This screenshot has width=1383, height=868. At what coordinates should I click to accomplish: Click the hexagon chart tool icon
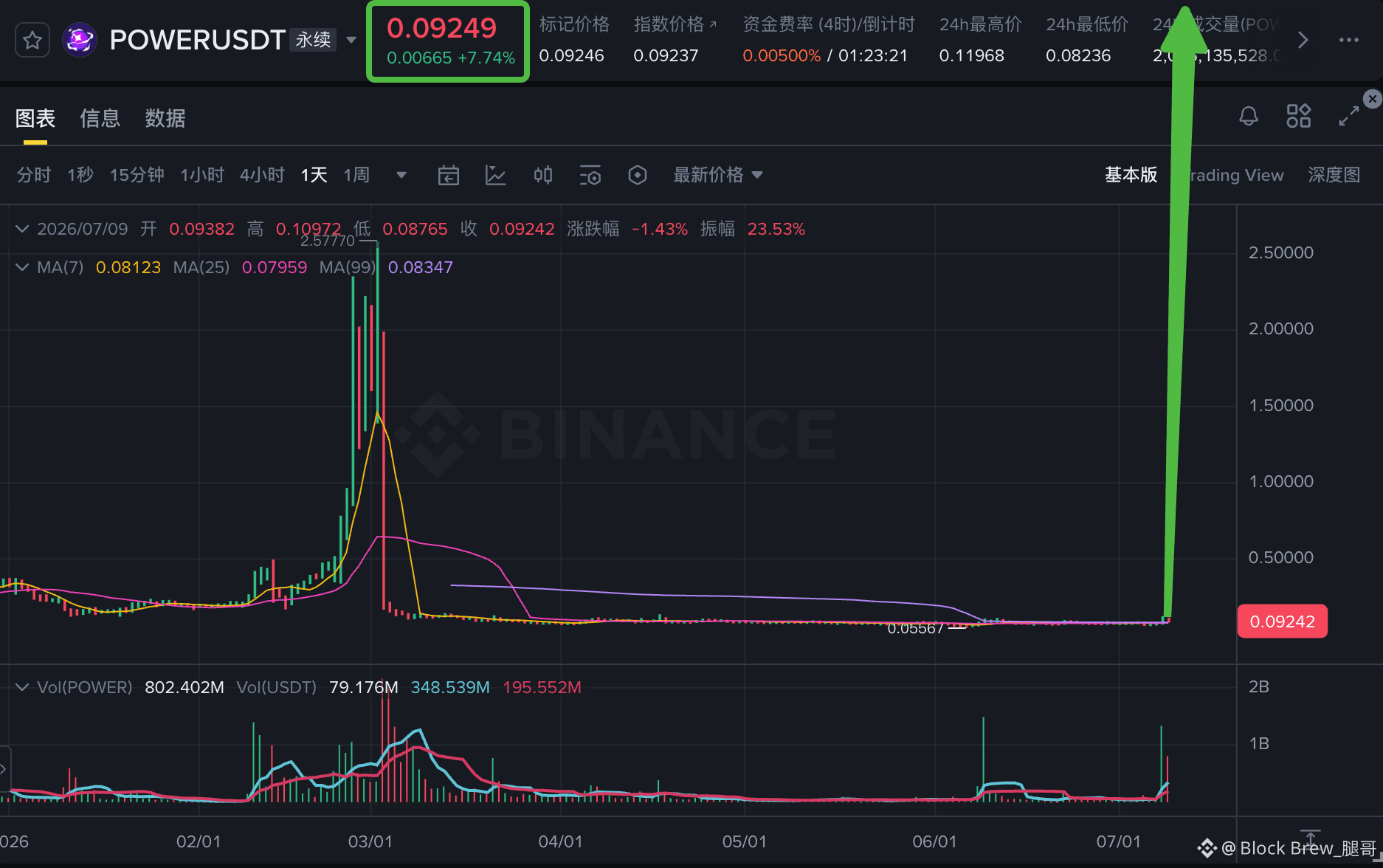(638, 175)
